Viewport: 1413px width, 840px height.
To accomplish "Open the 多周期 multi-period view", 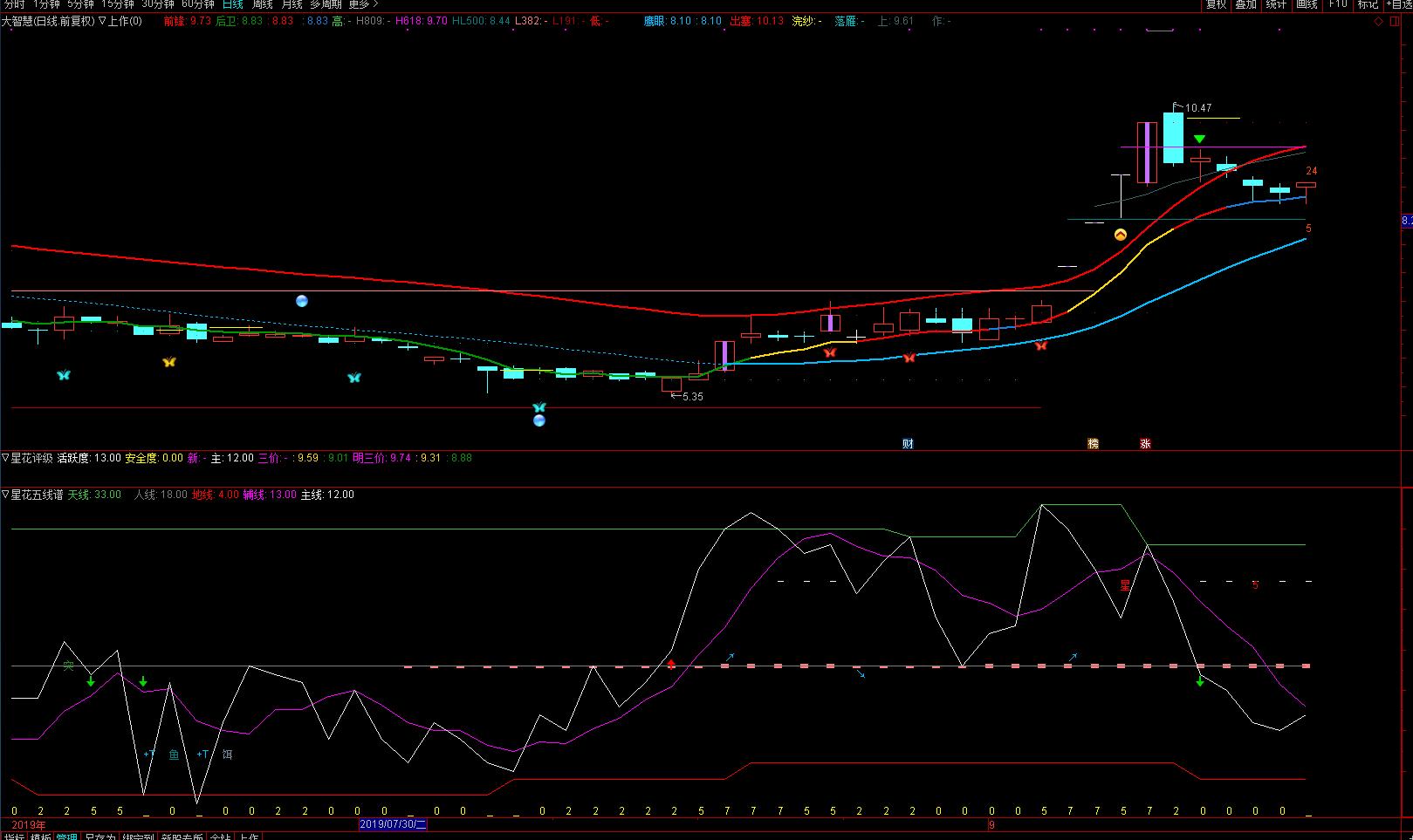I will [326, 3].
